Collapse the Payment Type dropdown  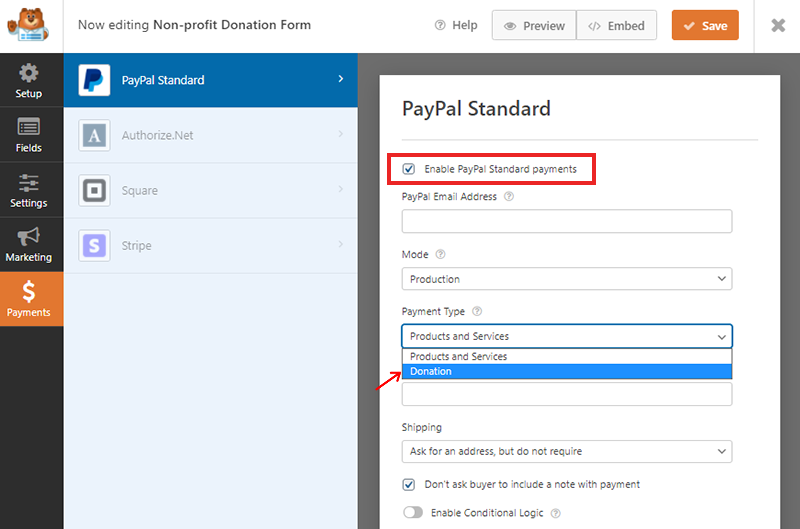567,336
